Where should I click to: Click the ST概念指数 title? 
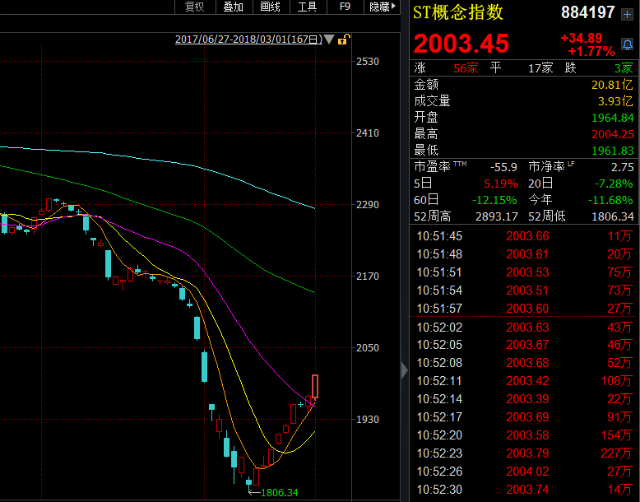pyautogui.click(x=458, y=13)
